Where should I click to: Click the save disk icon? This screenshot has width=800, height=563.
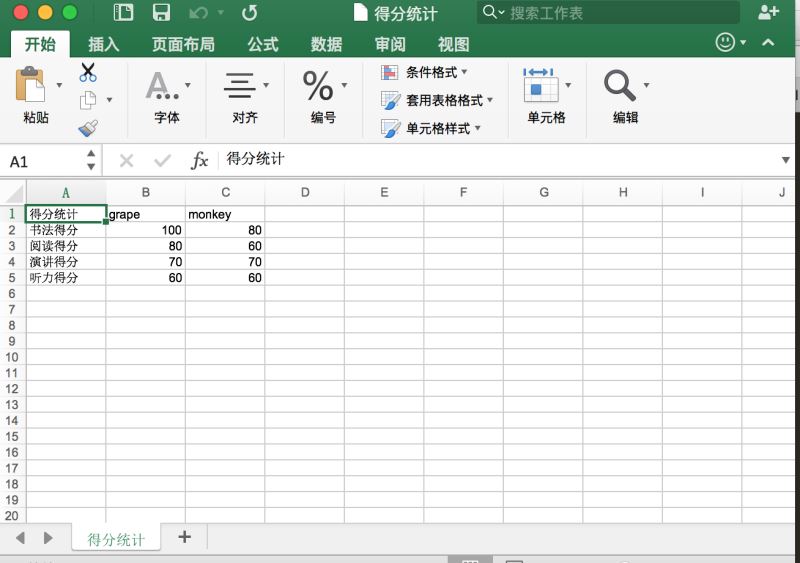(161, 12)
